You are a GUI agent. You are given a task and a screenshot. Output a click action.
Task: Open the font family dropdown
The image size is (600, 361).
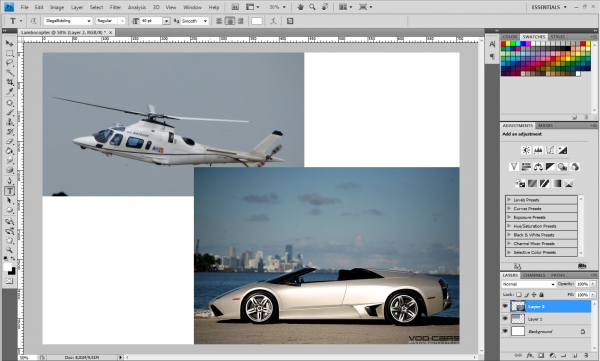coord(89,21)
